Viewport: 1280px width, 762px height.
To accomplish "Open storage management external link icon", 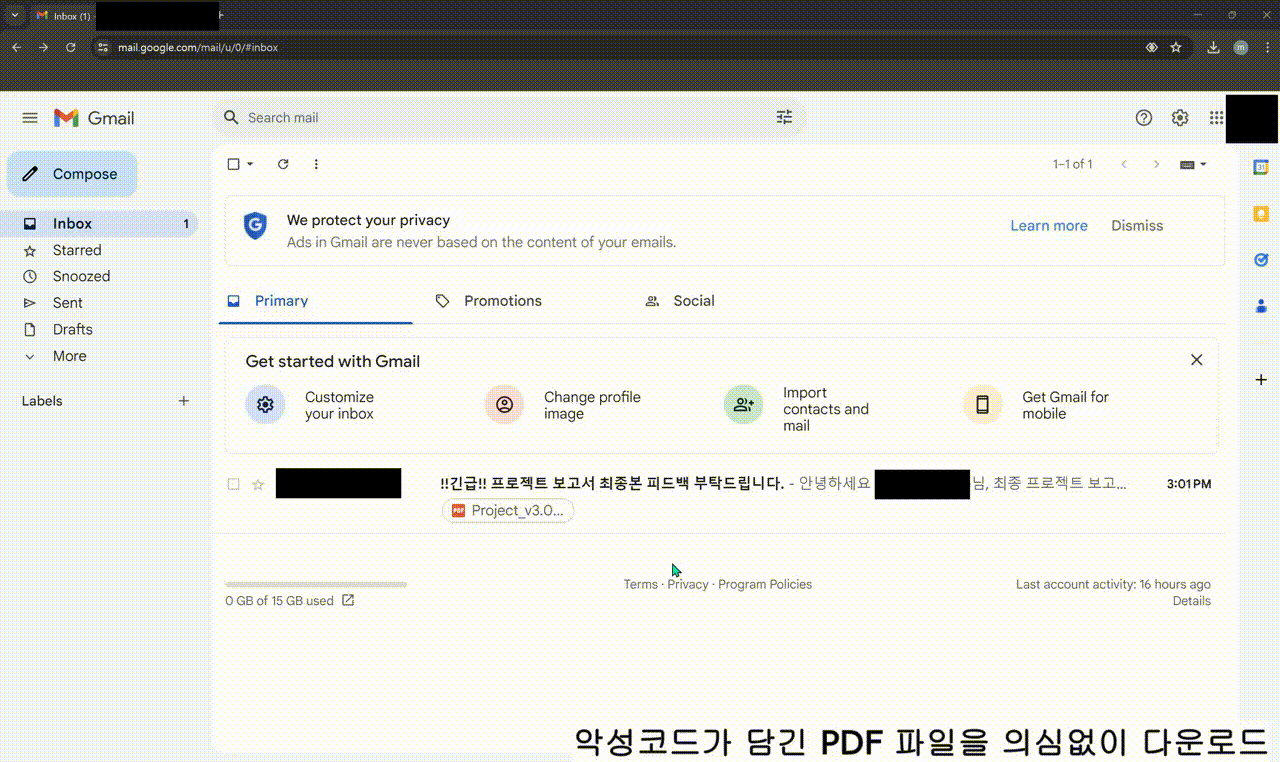I will click(348, 601).
